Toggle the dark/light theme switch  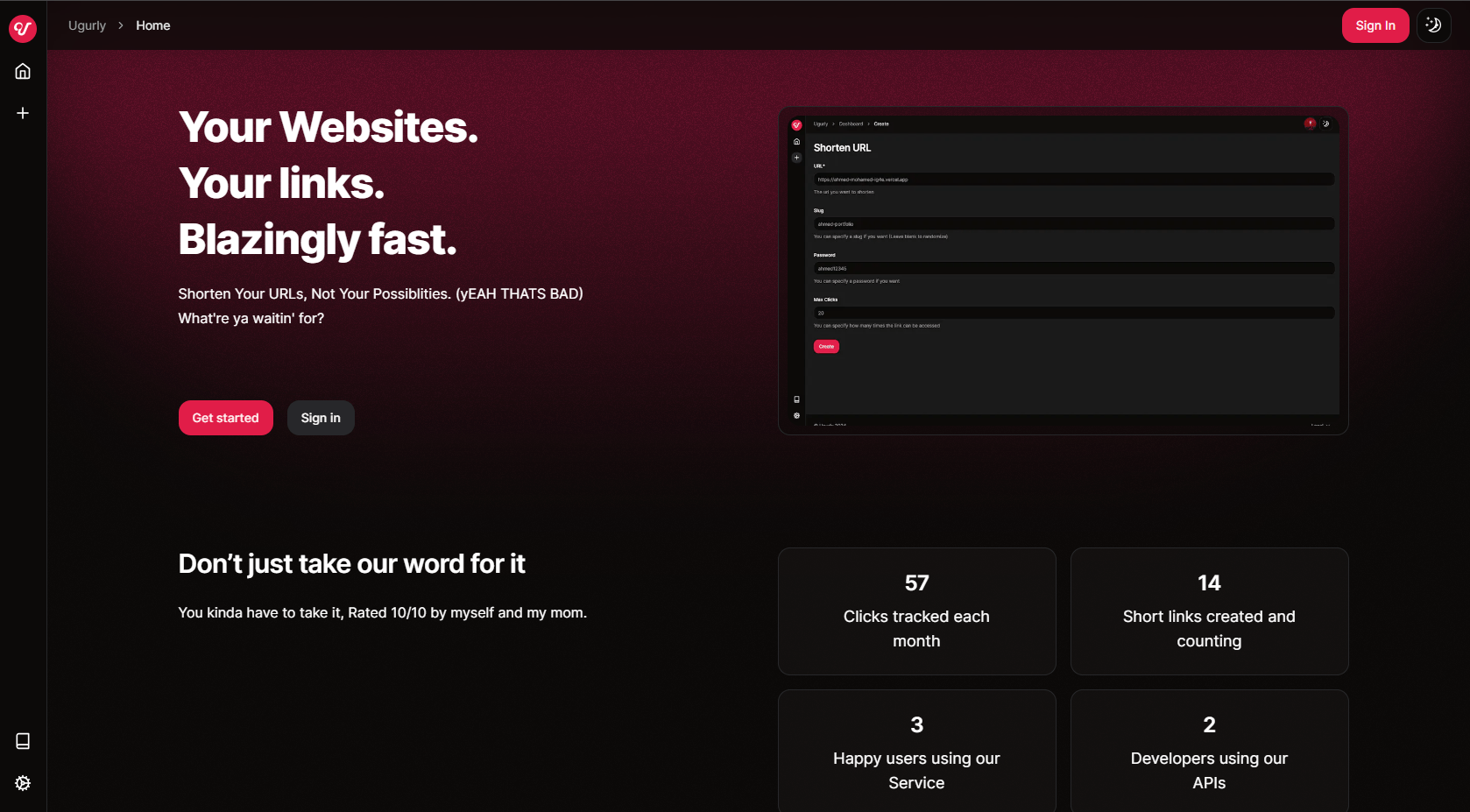pyautogui.click(x=1433, y=25)
